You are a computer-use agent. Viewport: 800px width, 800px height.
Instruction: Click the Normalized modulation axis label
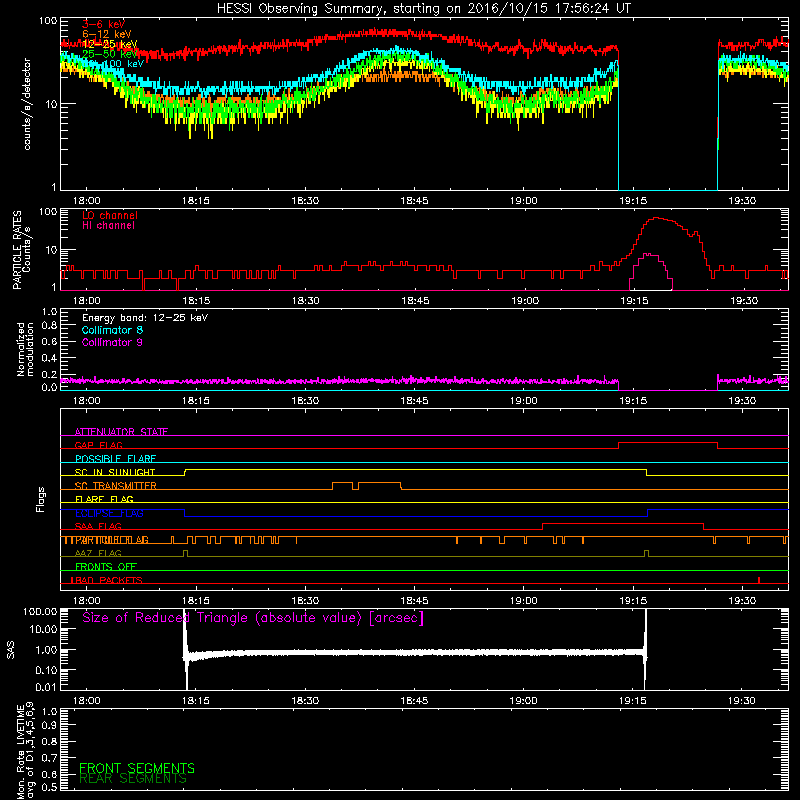pos(25,349)
